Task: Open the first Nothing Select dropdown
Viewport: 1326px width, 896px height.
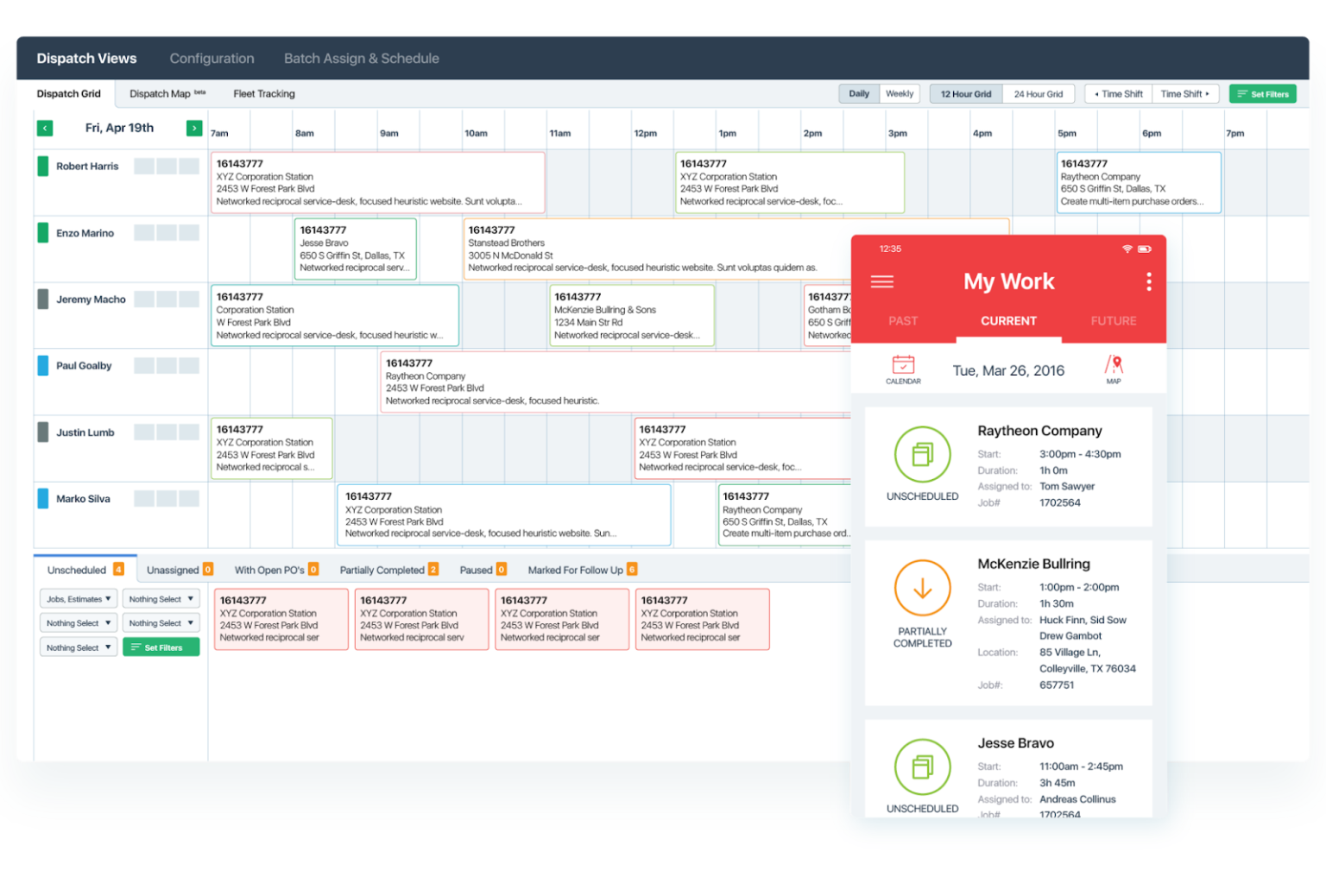Action: [161, 598]
